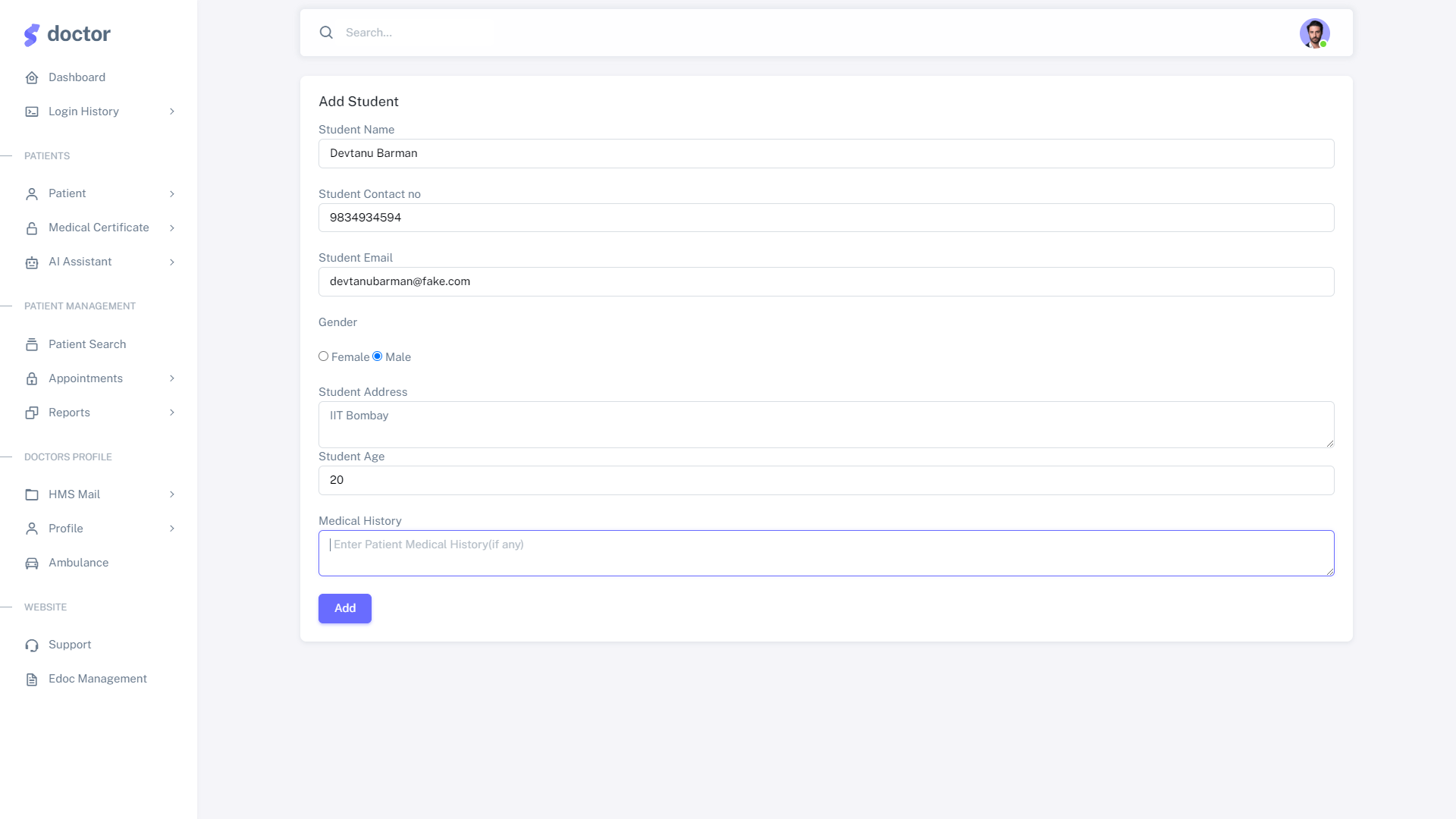Click the user profile avatar icon
Screen dimensions: 1456x819
point(1315,33)
